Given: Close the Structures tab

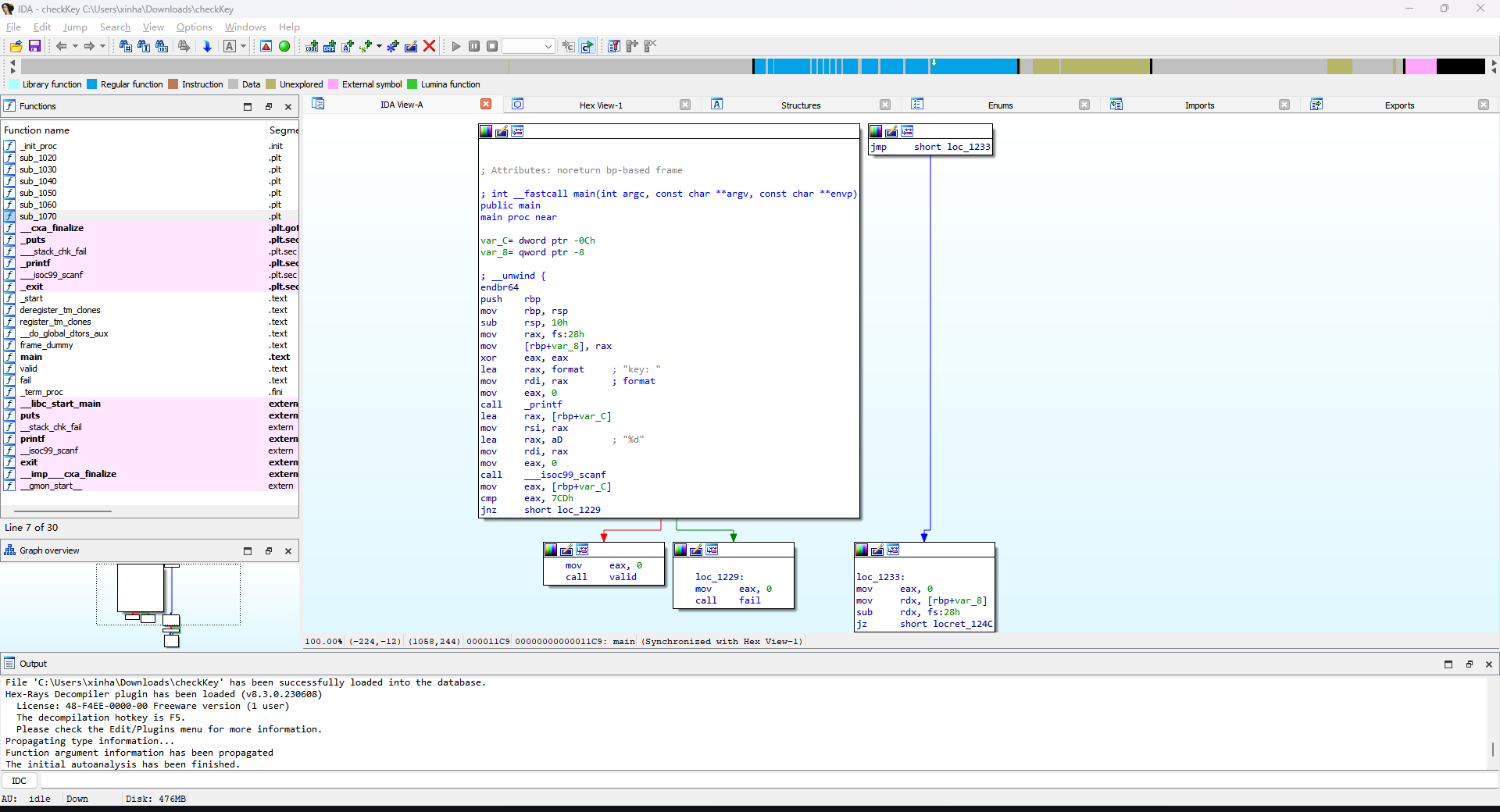Looking at the screenshot, I should 885,105.
